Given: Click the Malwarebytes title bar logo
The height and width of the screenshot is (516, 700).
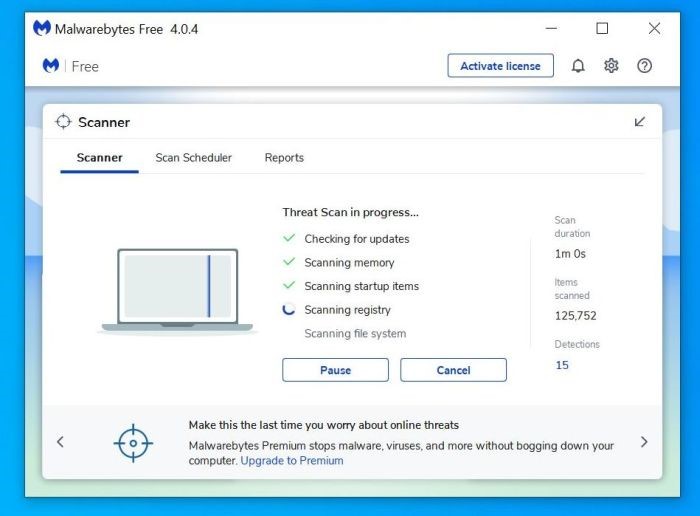Looking at the screenshot, I should point(42,29).
